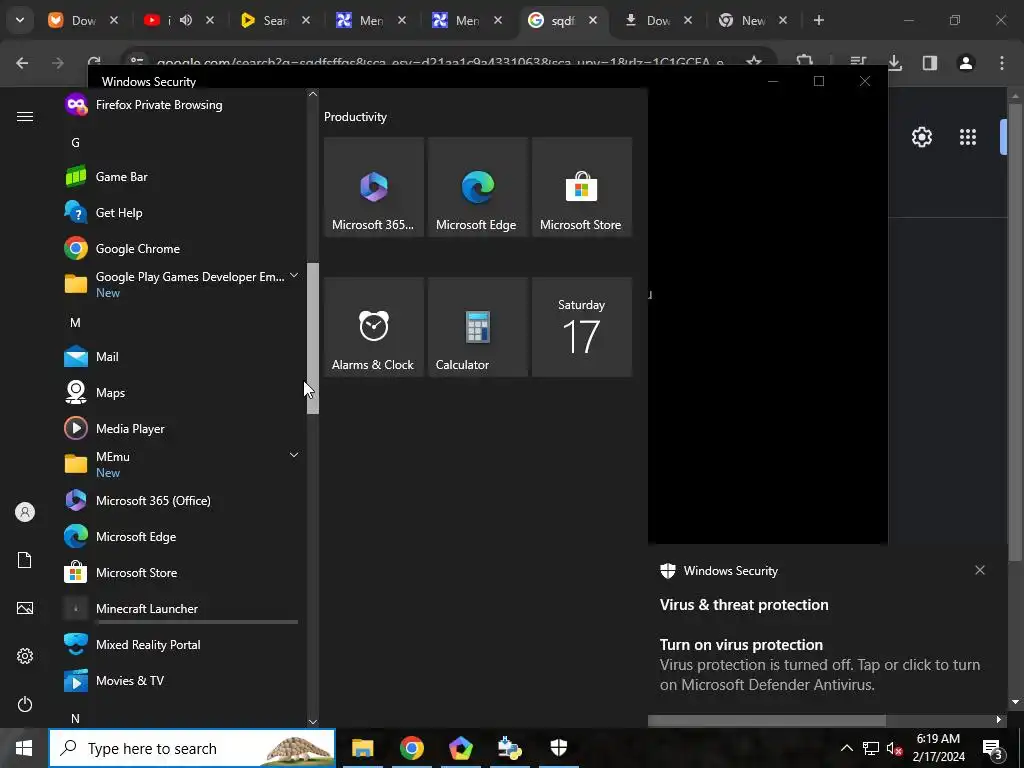
Task: Jump to letter N section header
Action: (x=76, y=718)
